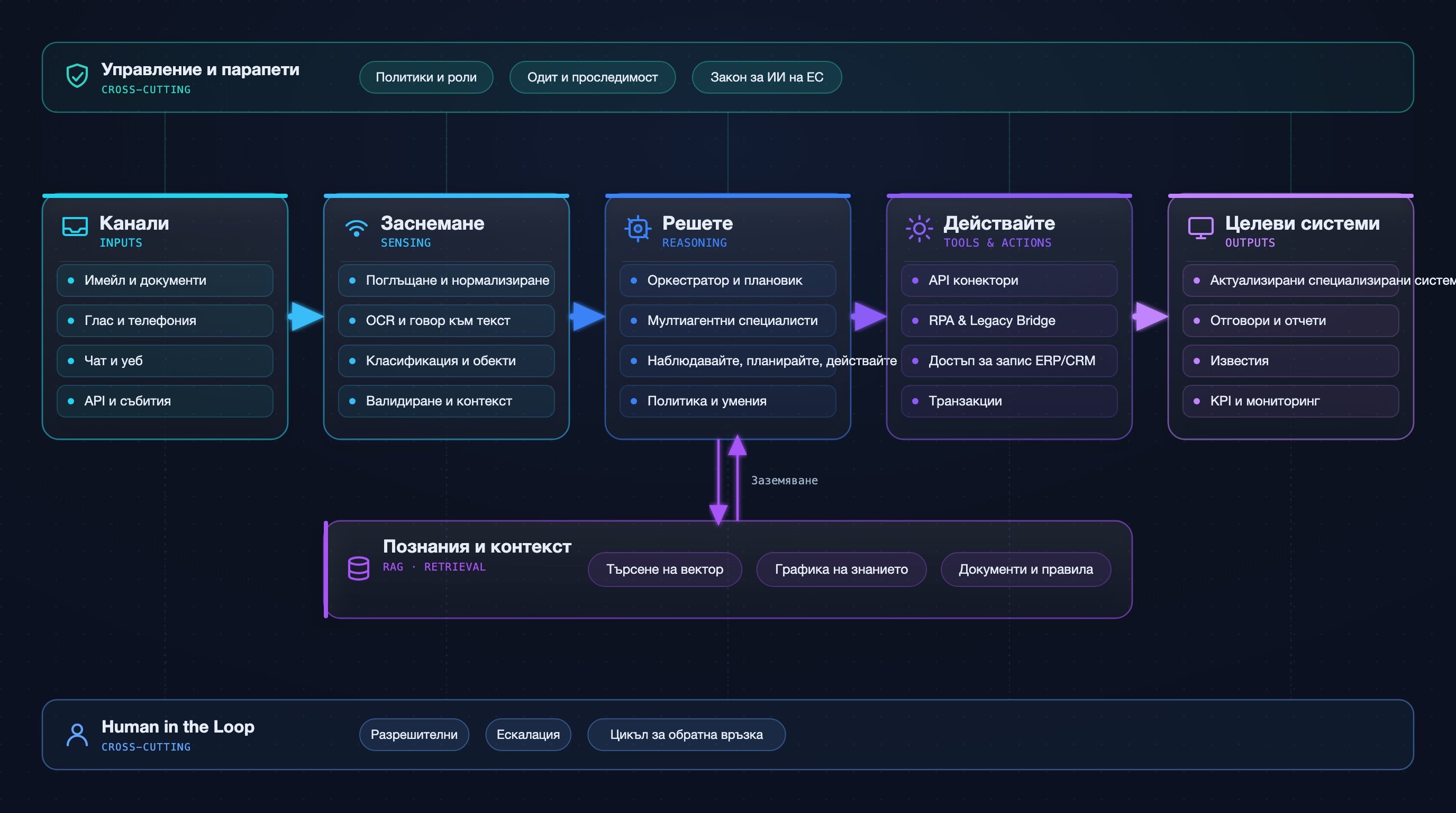Click Актуализирани специализирани системи item
Viewport: 1456px width, 813px height.
(x=1291, y=281)
